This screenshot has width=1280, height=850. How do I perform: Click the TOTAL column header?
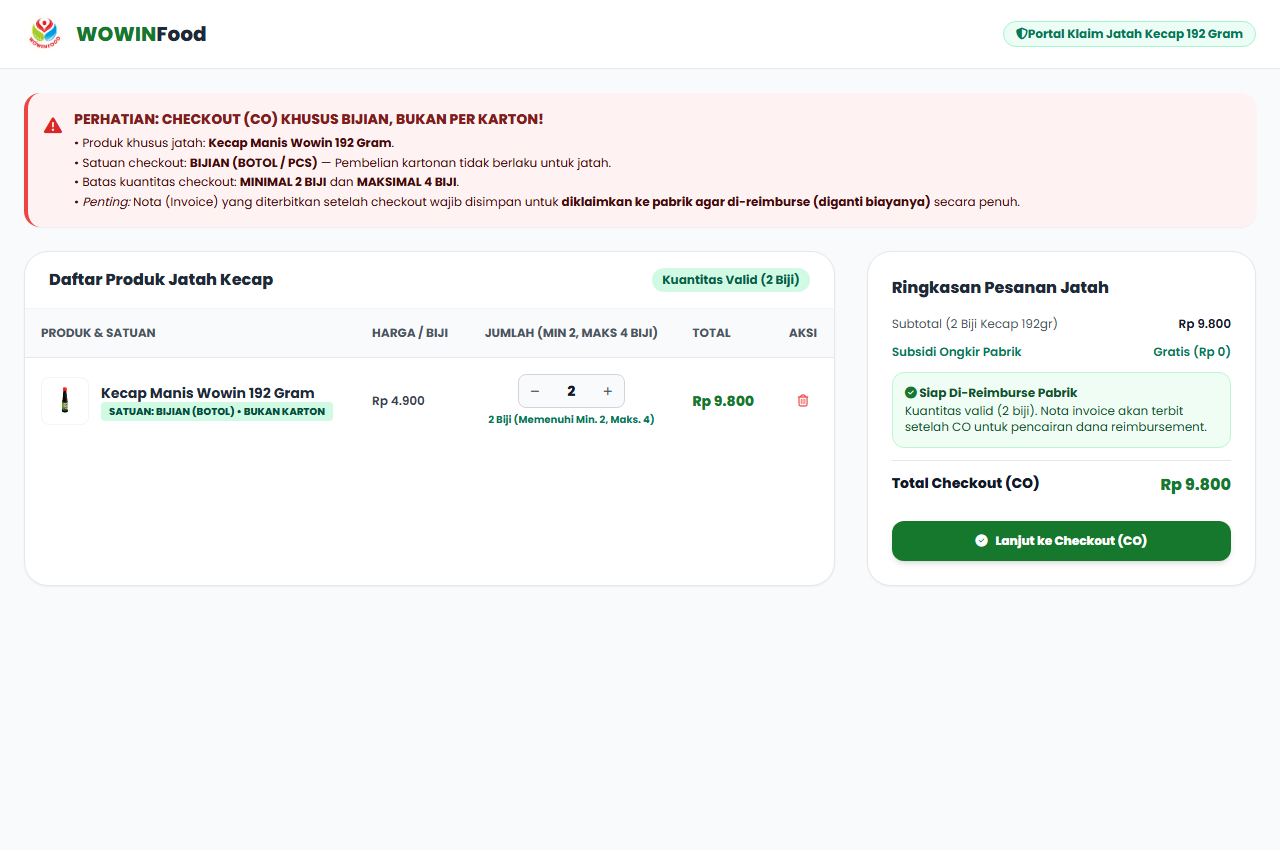pos(711,333)
